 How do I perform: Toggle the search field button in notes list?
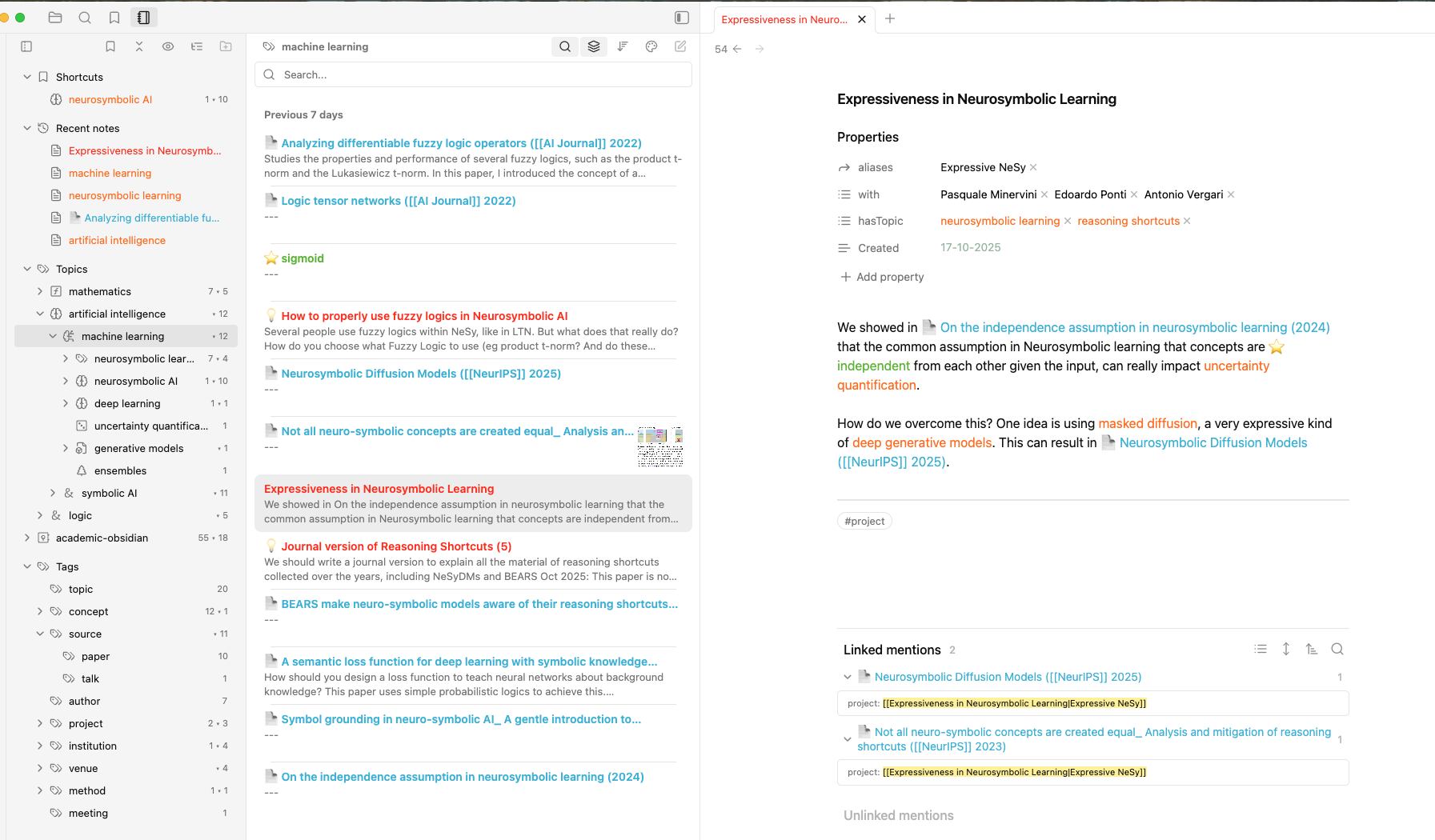(565, 46)
